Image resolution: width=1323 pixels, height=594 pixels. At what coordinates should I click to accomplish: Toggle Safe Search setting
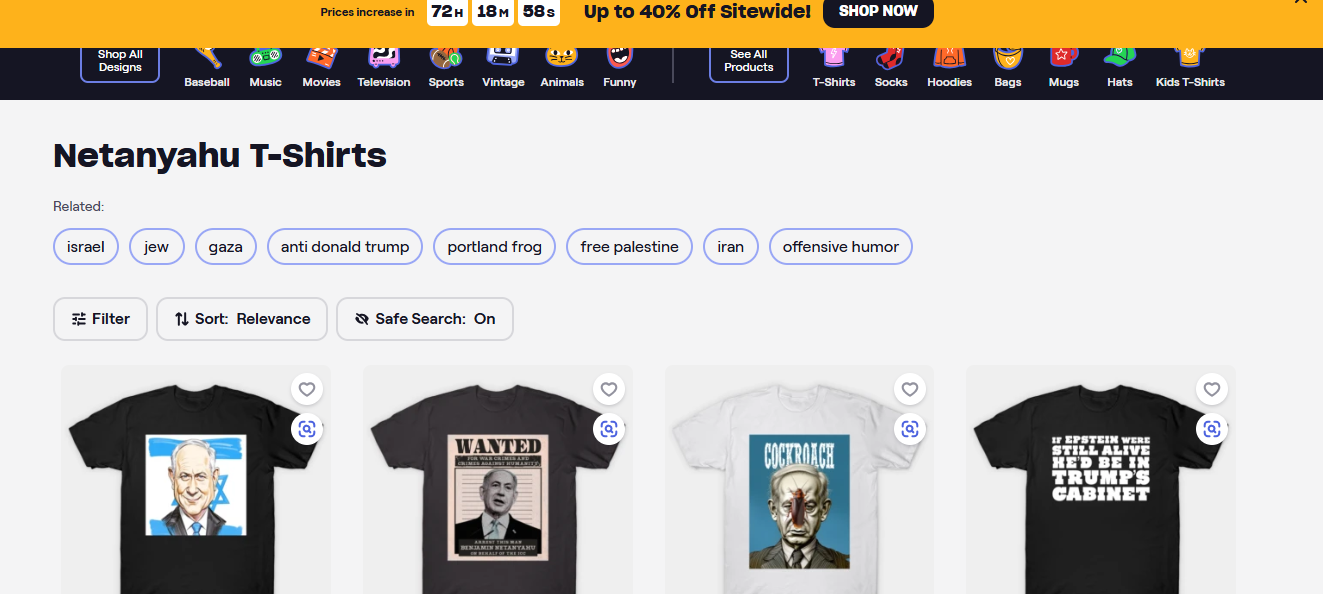tap(425, 319)
